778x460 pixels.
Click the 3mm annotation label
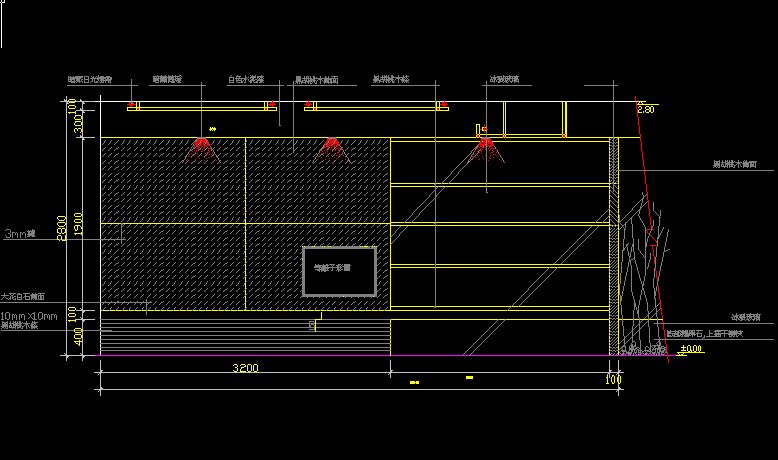click(19, 233)
